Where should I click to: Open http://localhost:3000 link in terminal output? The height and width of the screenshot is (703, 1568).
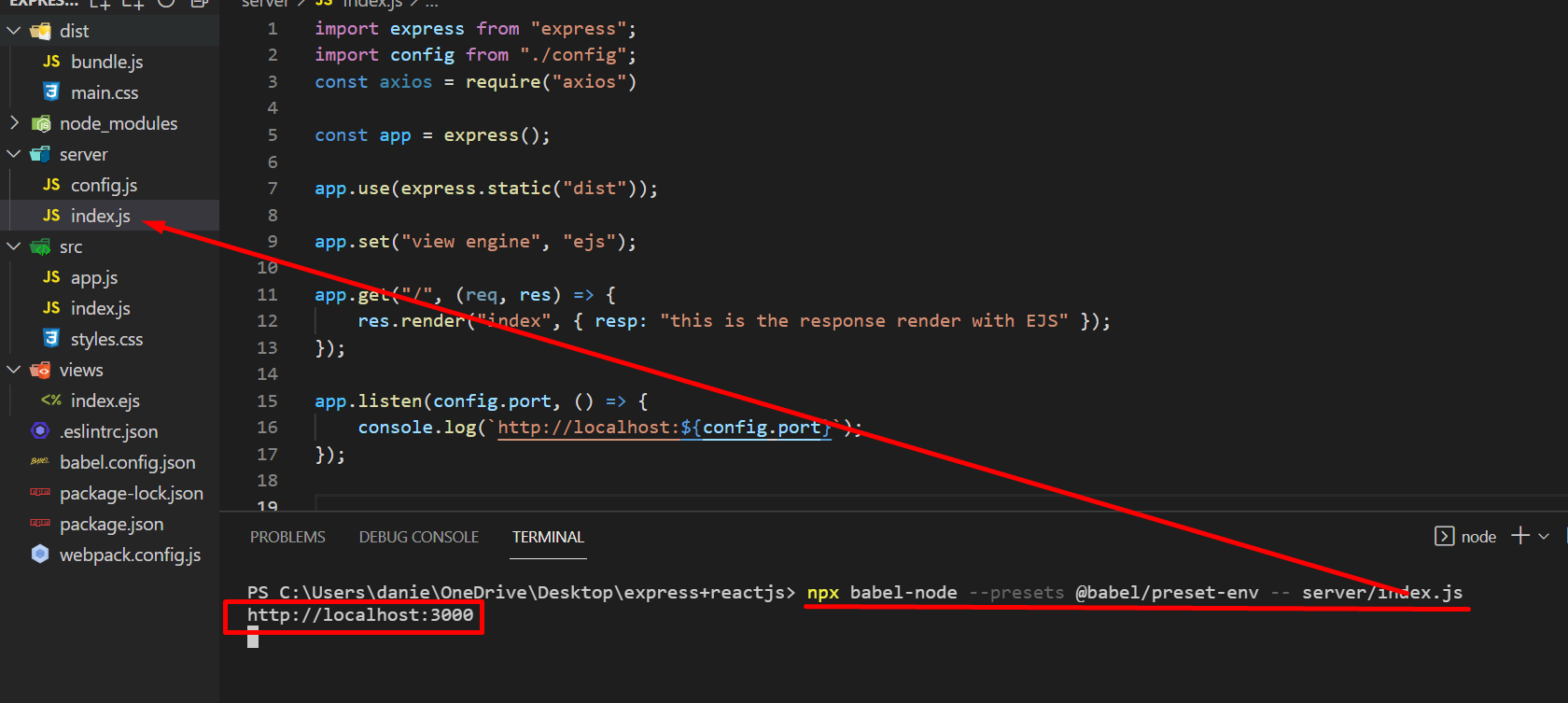click(x=360, y=615)
